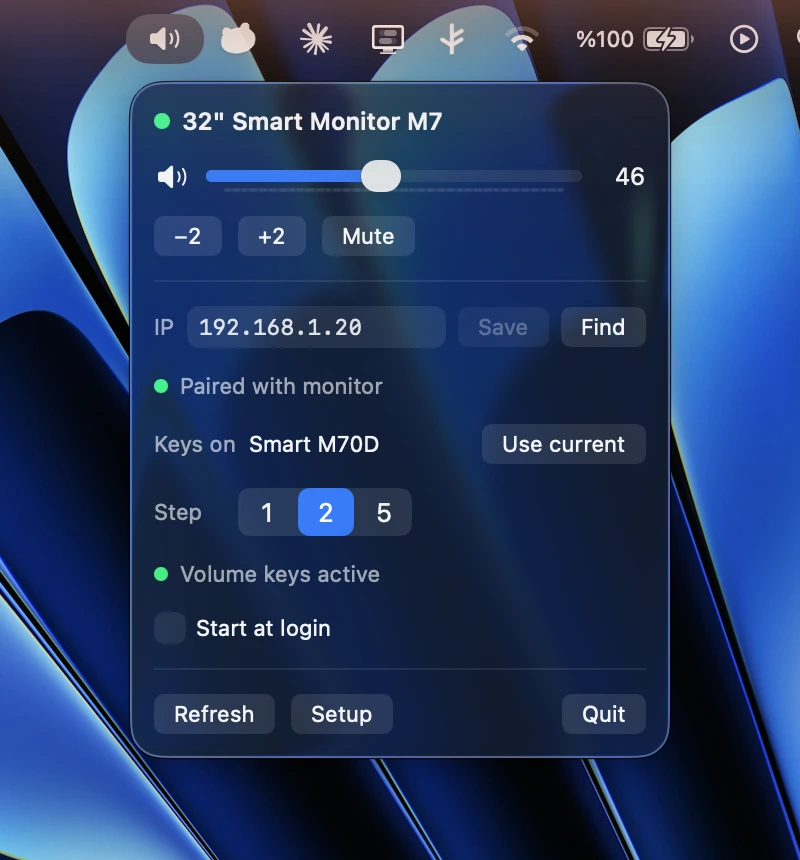Choose step size 5
This screenshot has height=860, width=800.
coord(384,512)
